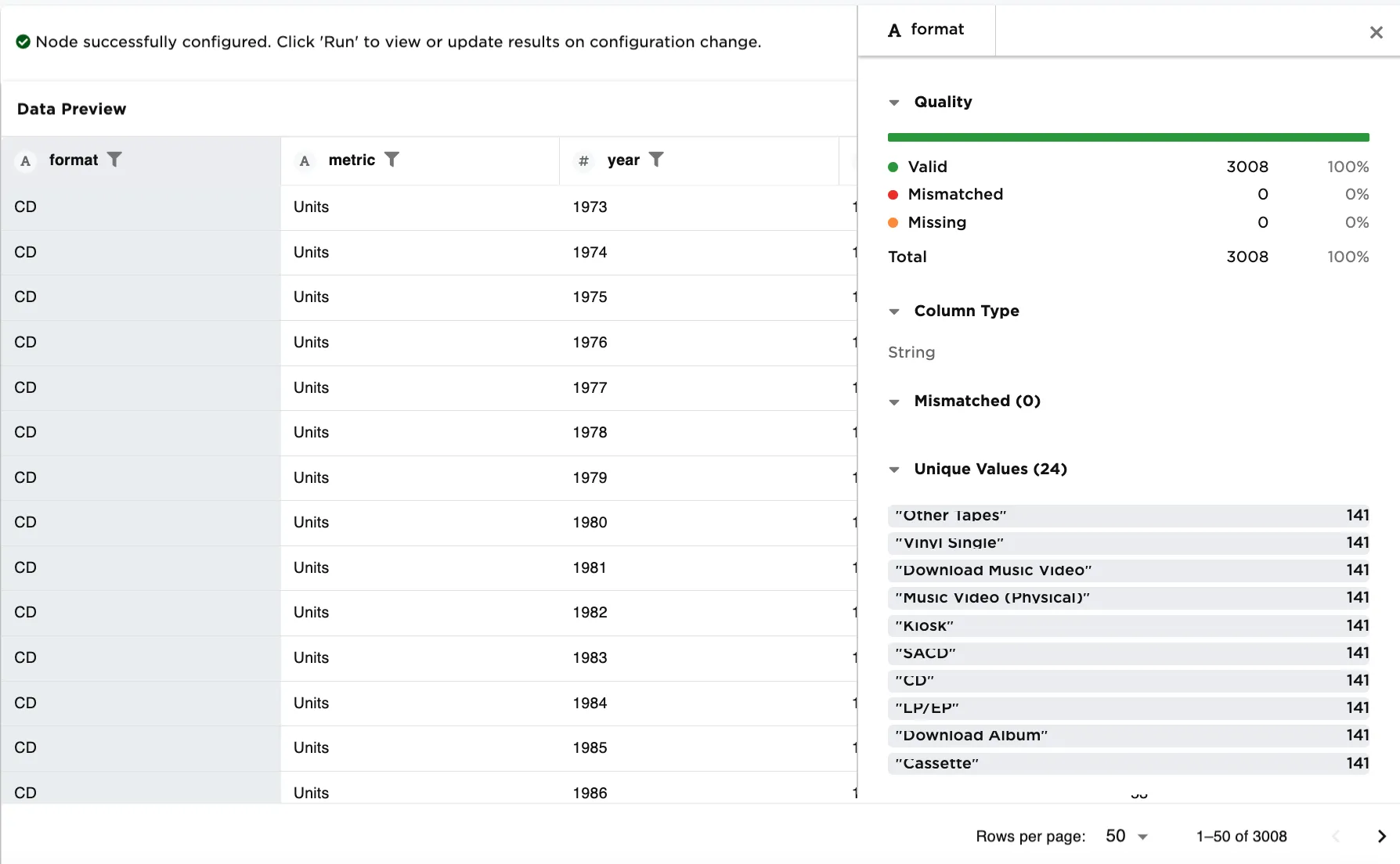This screenshot has width=1400, height=864.
Task: Open the rows per page dropdown
Action: click(x=1127, y=837)
